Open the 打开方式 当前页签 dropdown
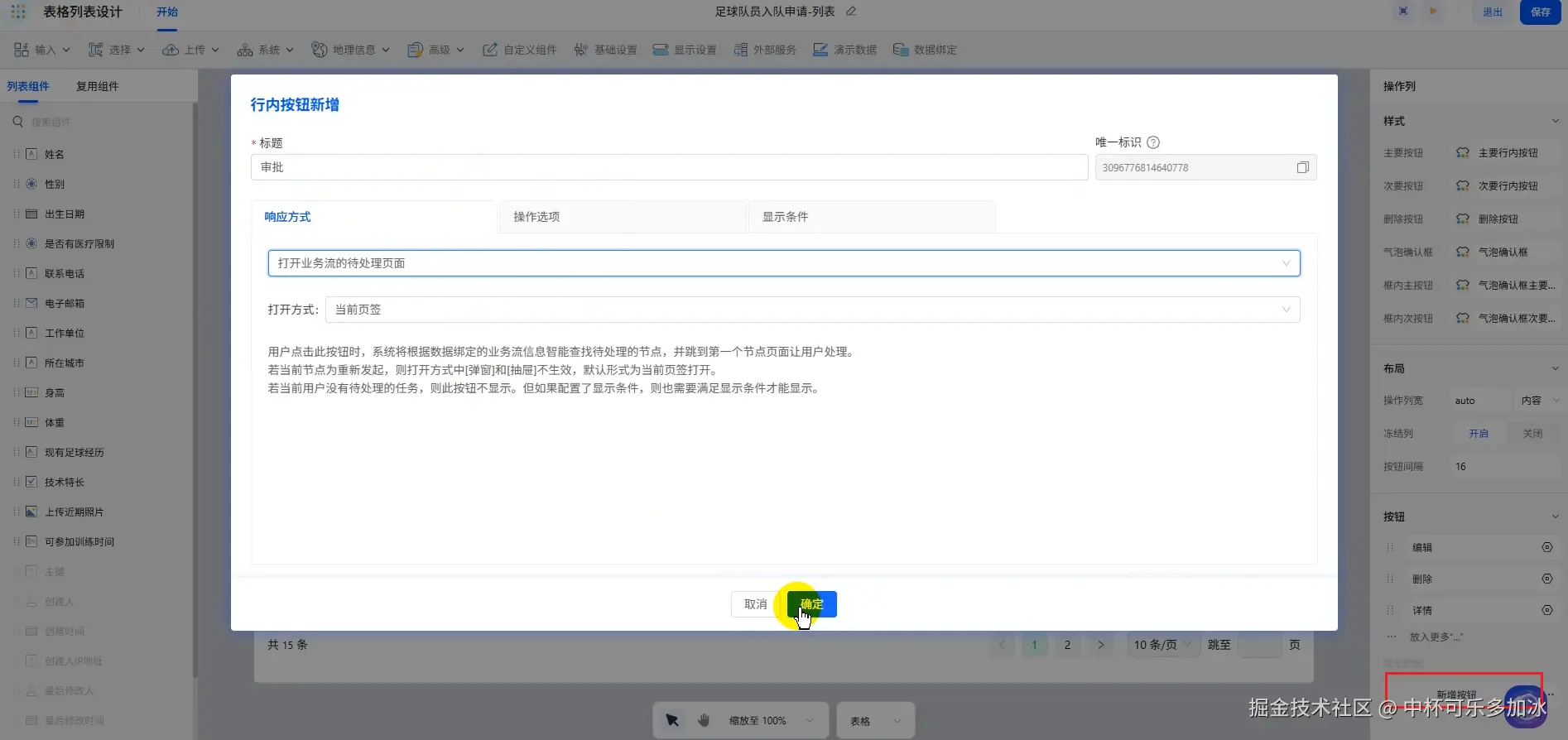 tap(812, 310)
